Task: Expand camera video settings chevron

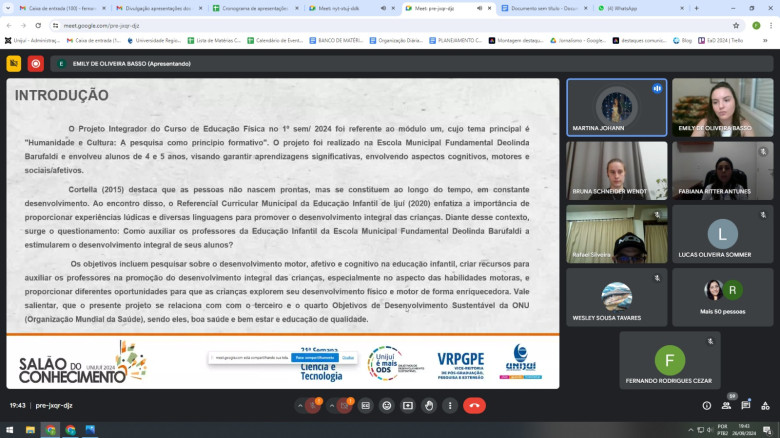Action: coord(332,405)
